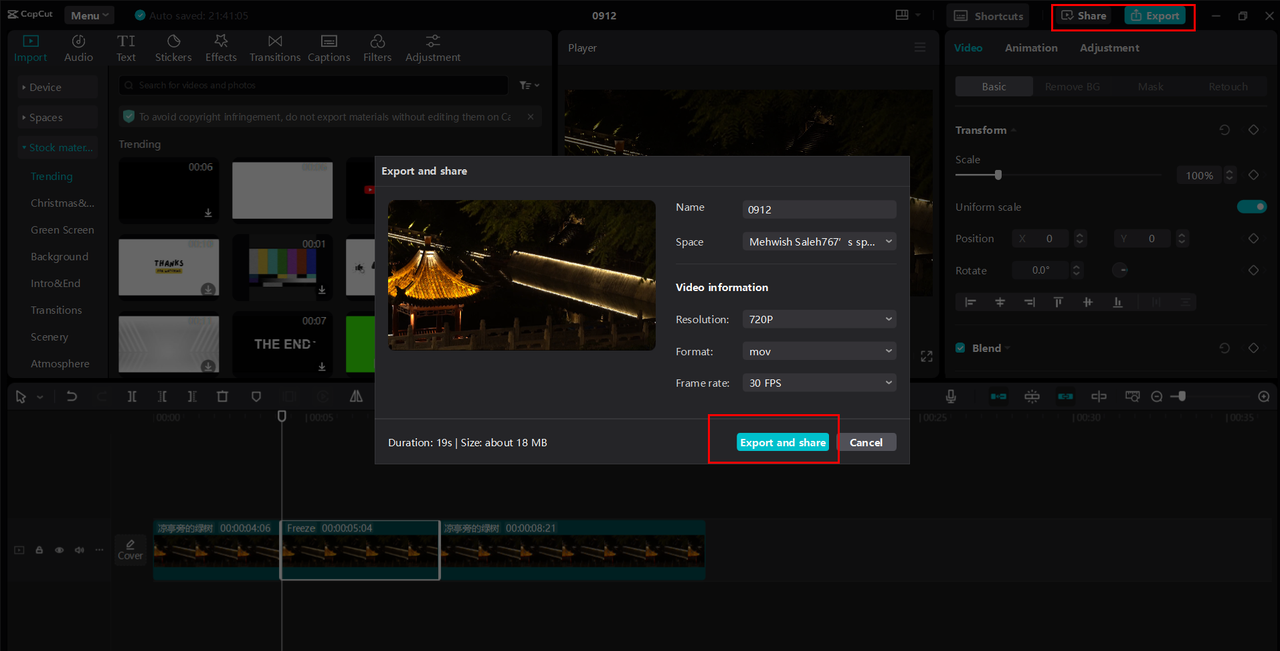Toggle track visibility eye icon
Image resolution: width=1280 pixels, height=651 pixels.
59,550
